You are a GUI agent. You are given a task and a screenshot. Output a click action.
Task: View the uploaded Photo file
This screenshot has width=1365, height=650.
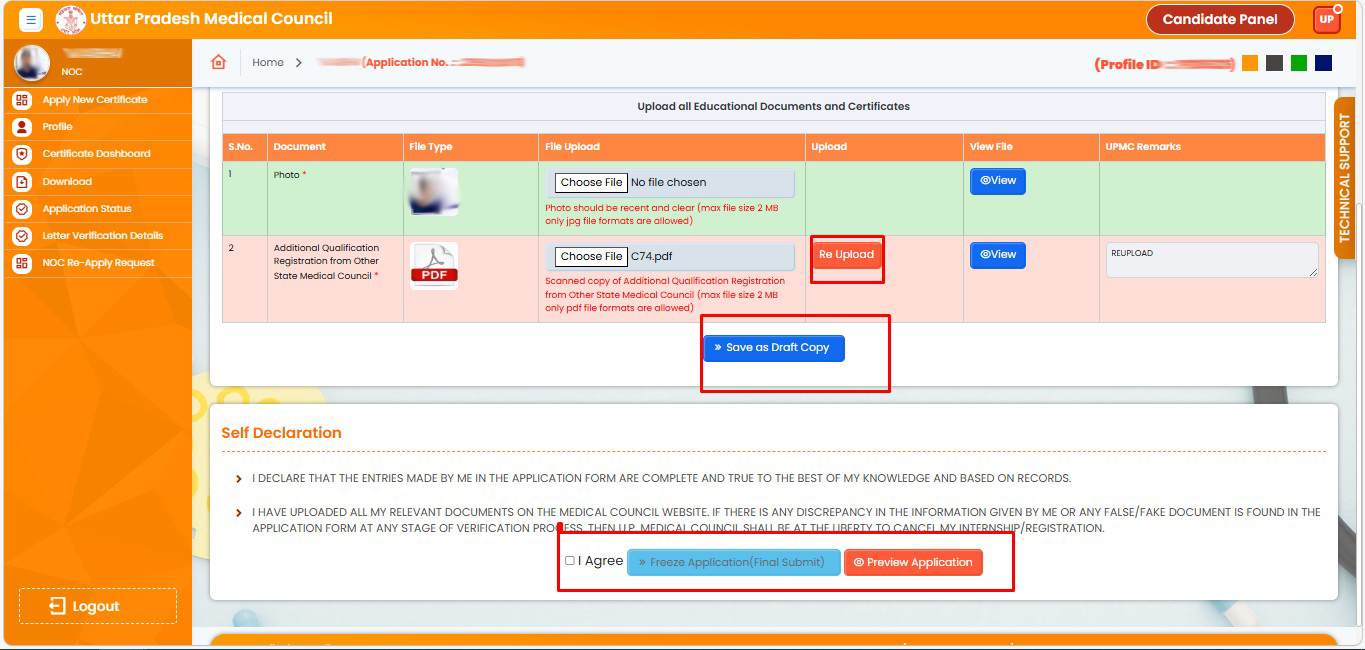(x=997, y=181)
